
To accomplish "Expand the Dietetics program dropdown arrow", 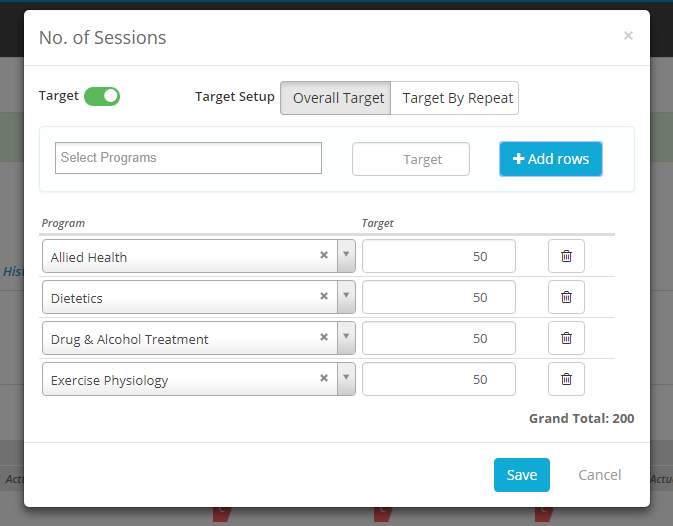I will tap(346, 297).
